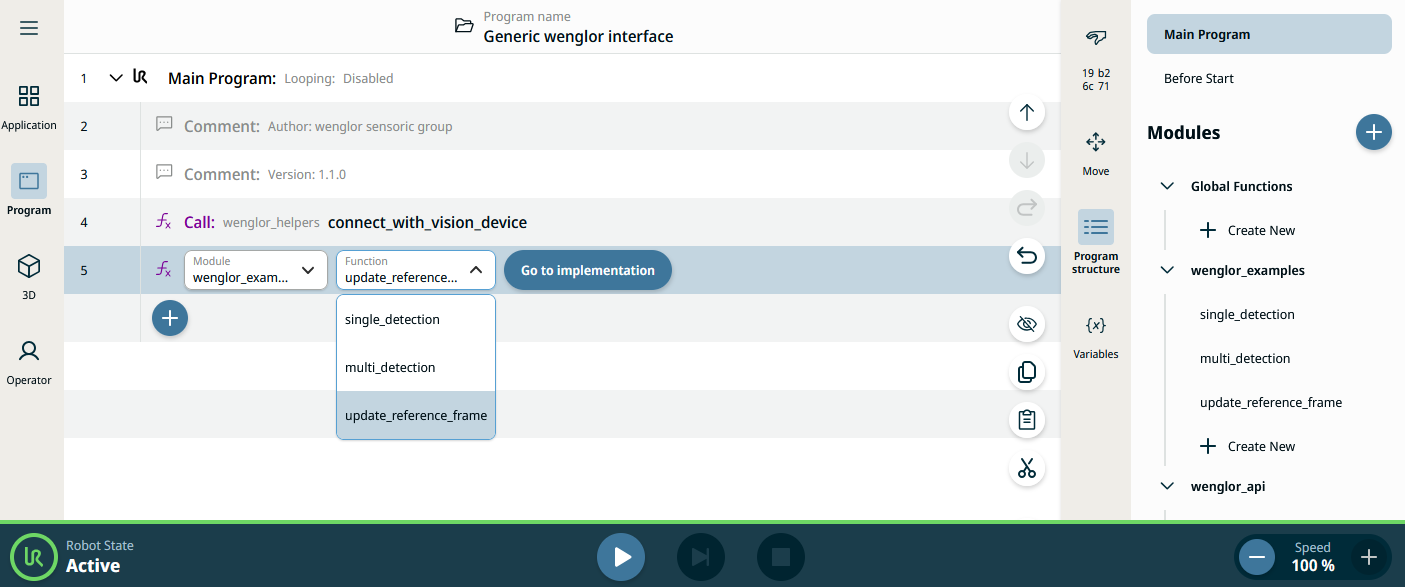Cut the selected program node

[x=1027, y=468]
